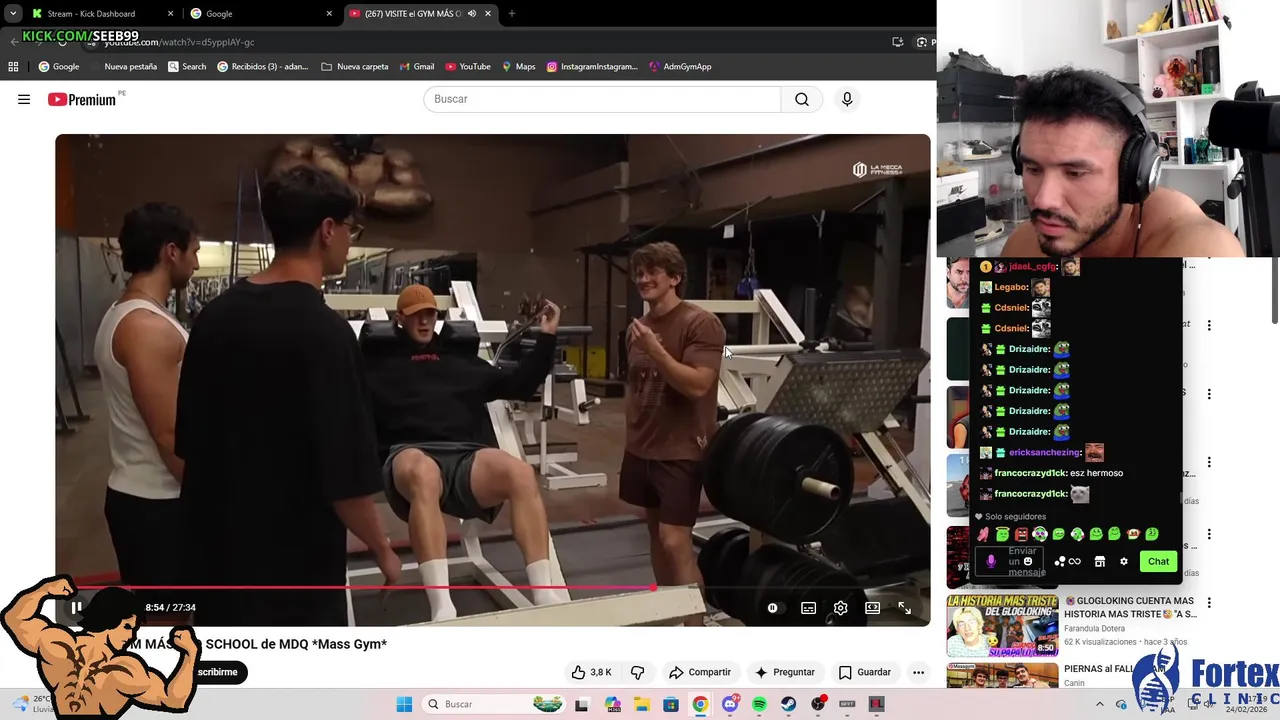Click the purple microphone in chat input
The height and width of the screenshot is (720, 1280).
991,561
